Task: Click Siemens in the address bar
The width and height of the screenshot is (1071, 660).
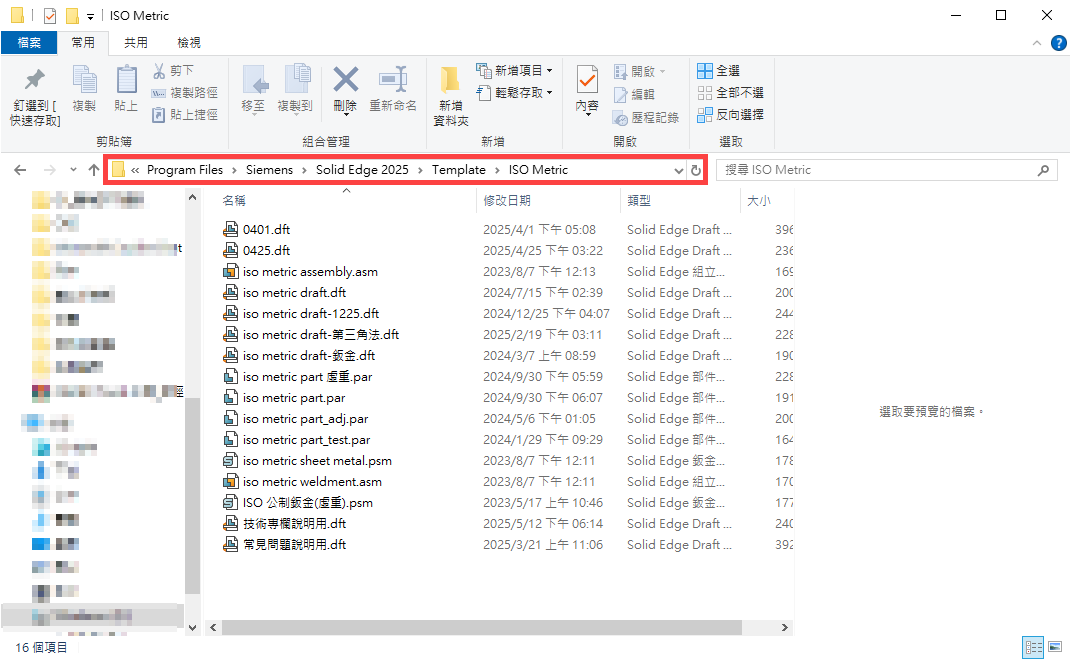Action: pos(269,170)
